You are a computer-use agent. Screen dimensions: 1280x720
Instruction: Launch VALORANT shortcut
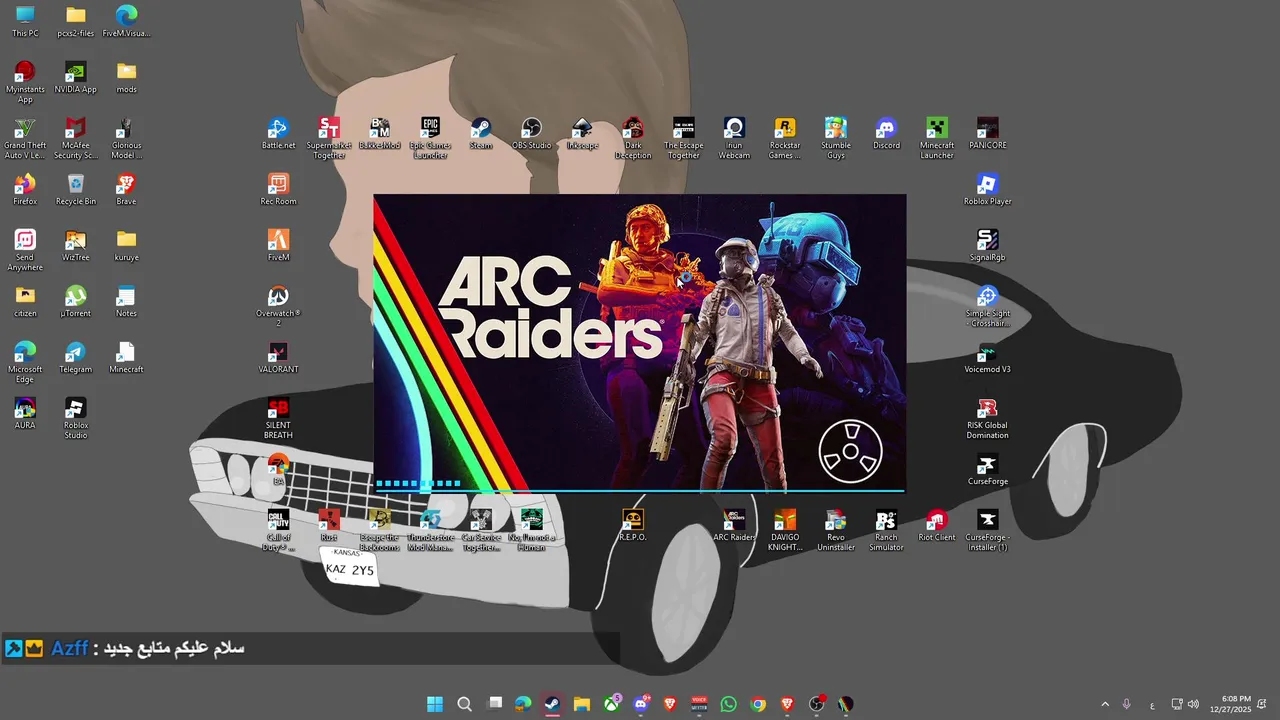pos(278,358)
